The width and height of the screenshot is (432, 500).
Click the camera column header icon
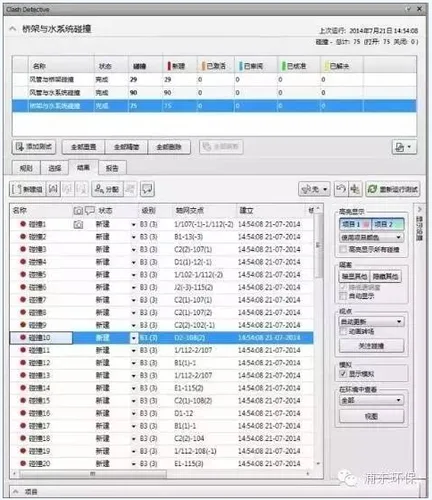pos(78,211)
